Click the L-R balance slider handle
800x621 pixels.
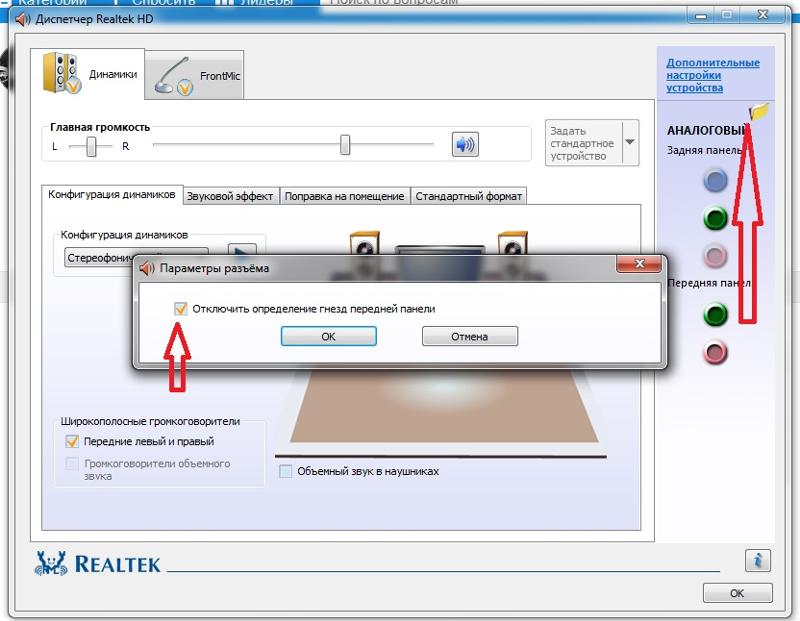(x=91, y=146)
